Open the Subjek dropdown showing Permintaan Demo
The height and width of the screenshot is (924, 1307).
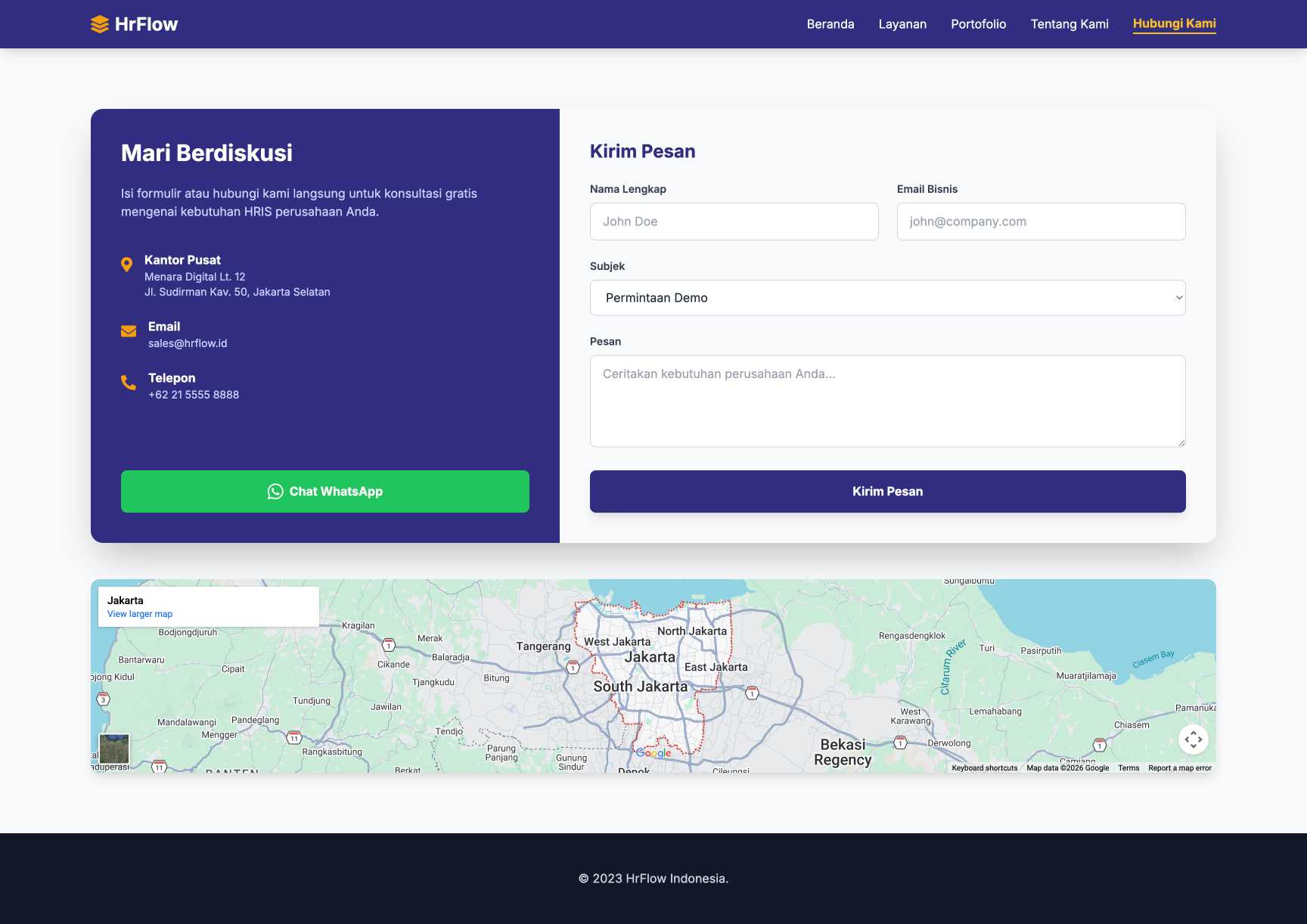(x=887, y=298)
